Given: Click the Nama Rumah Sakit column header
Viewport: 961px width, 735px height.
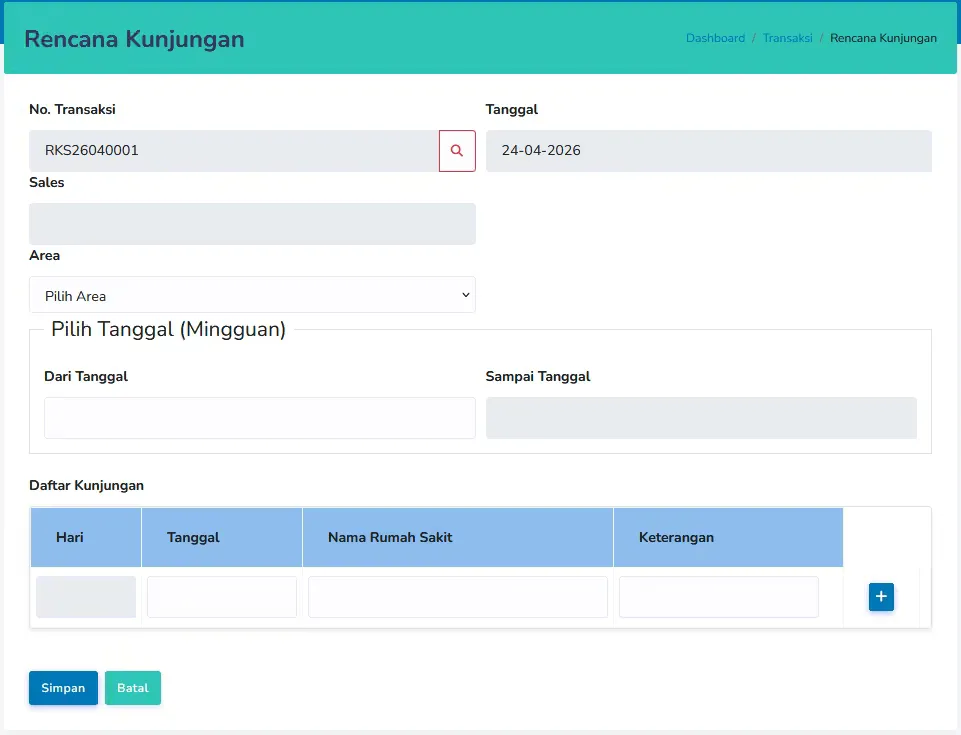Looking at the screenshot, I should coord(458,538).
